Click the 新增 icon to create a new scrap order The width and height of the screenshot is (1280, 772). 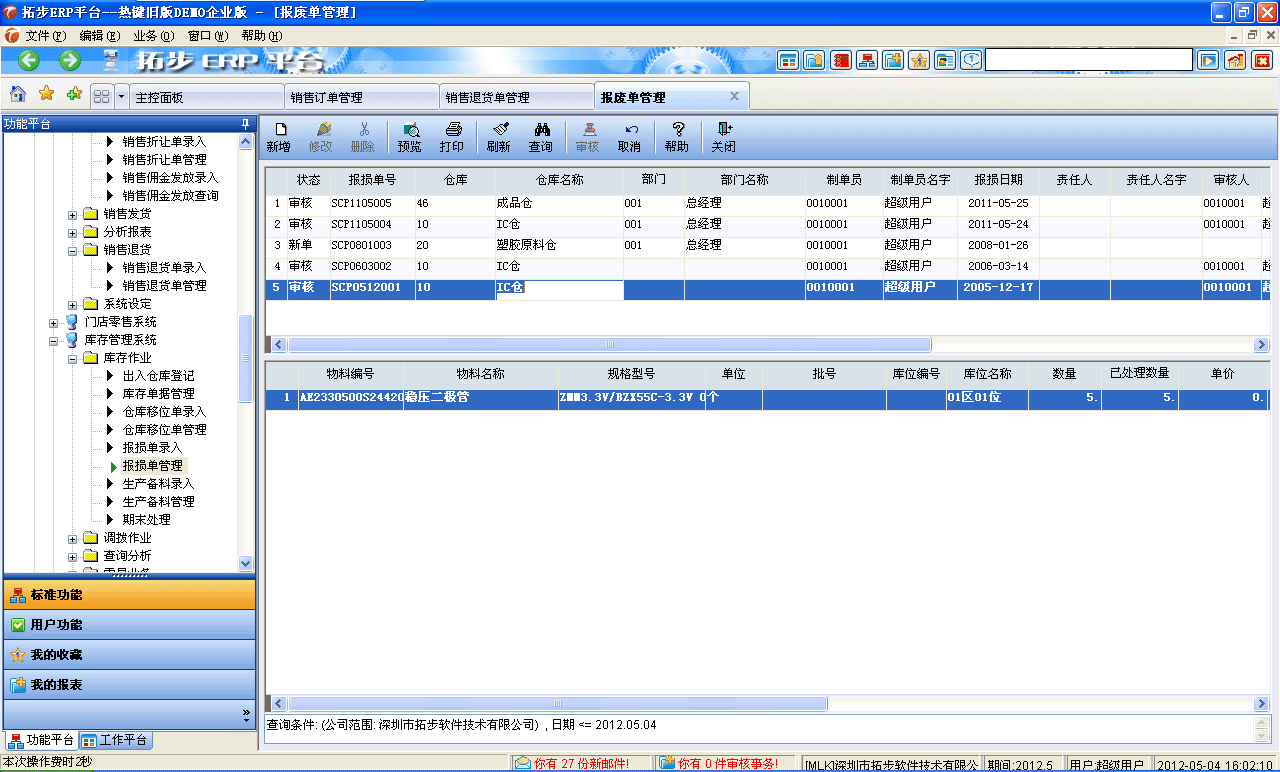(281, 136)
